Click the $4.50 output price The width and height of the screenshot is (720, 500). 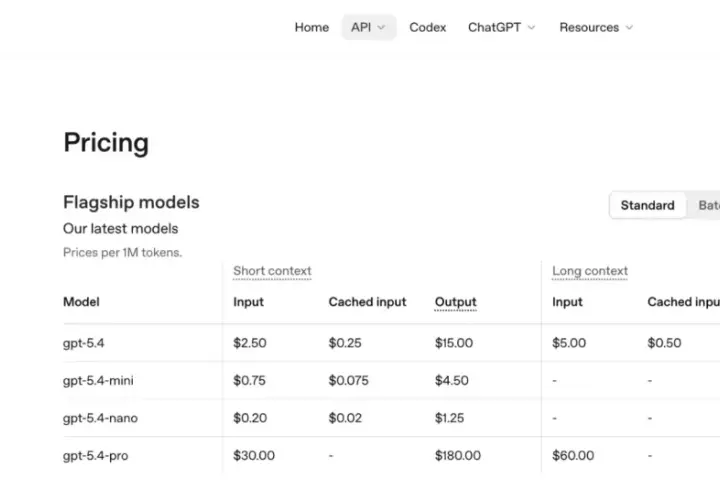pyautogui.click(x=452, y=381)
